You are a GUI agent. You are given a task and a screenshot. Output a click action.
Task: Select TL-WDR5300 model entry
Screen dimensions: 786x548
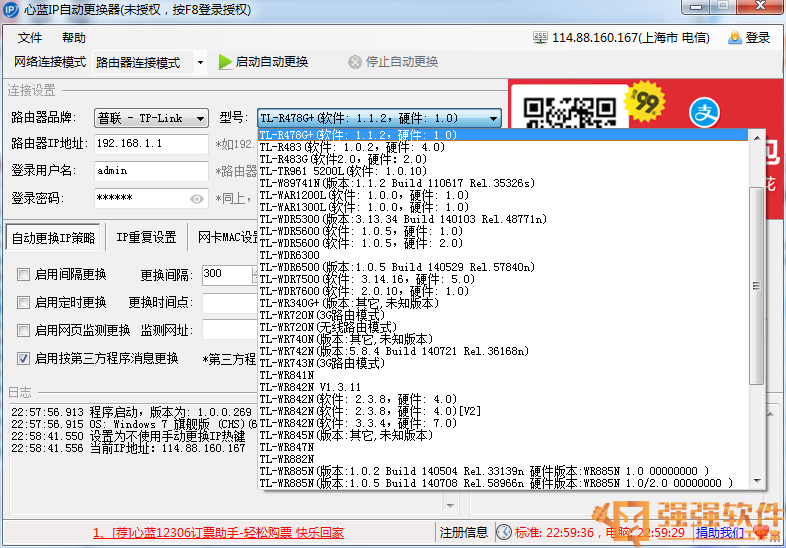pyautogui.click(x=503, y=219)
